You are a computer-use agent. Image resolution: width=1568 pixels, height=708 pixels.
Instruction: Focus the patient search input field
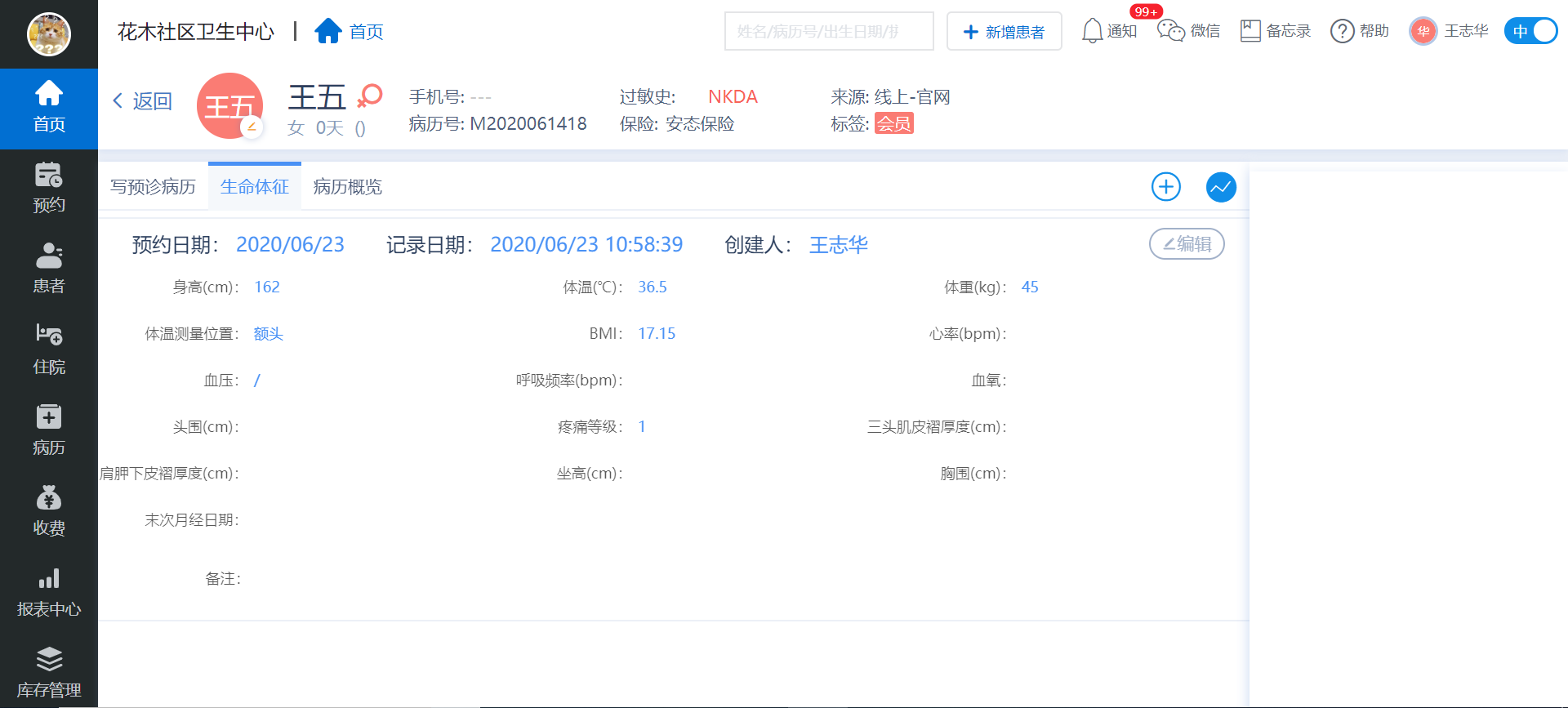click(829, 31)
